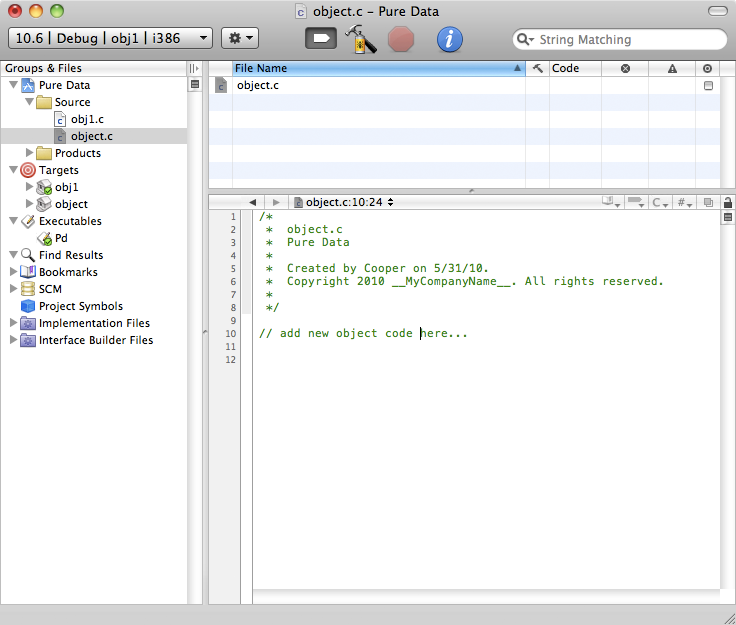Viewport: 736px width, 625px height.
Task: Click the Source folder icon
Action: [44, 102]
